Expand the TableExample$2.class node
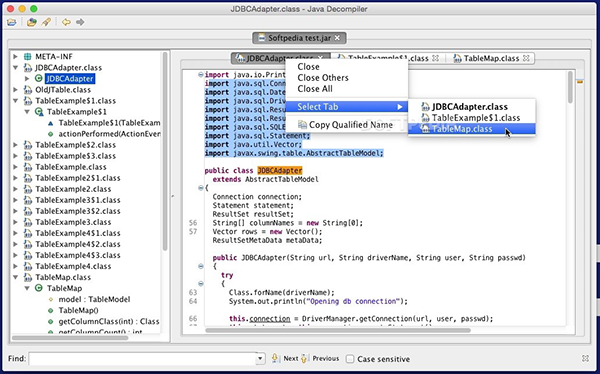This screenshot has width=600, height=374. pyautogui.click(x=15, y=145)
